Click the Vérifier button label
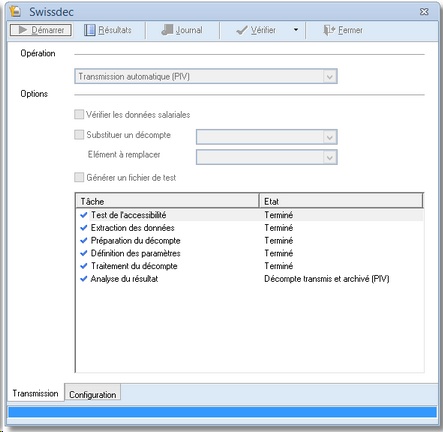The height and width of the screenshot is (432, 443). click(x=263, y=30)
